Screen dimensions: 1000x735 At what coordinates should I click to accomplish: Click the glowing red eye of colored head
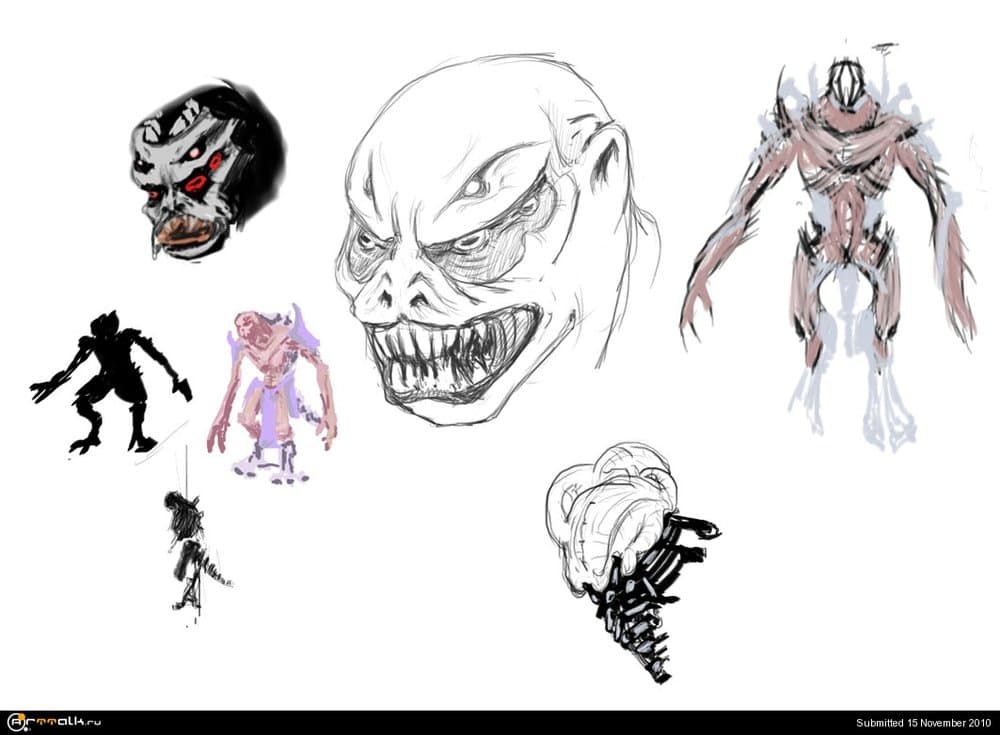(x=196, y=183)
